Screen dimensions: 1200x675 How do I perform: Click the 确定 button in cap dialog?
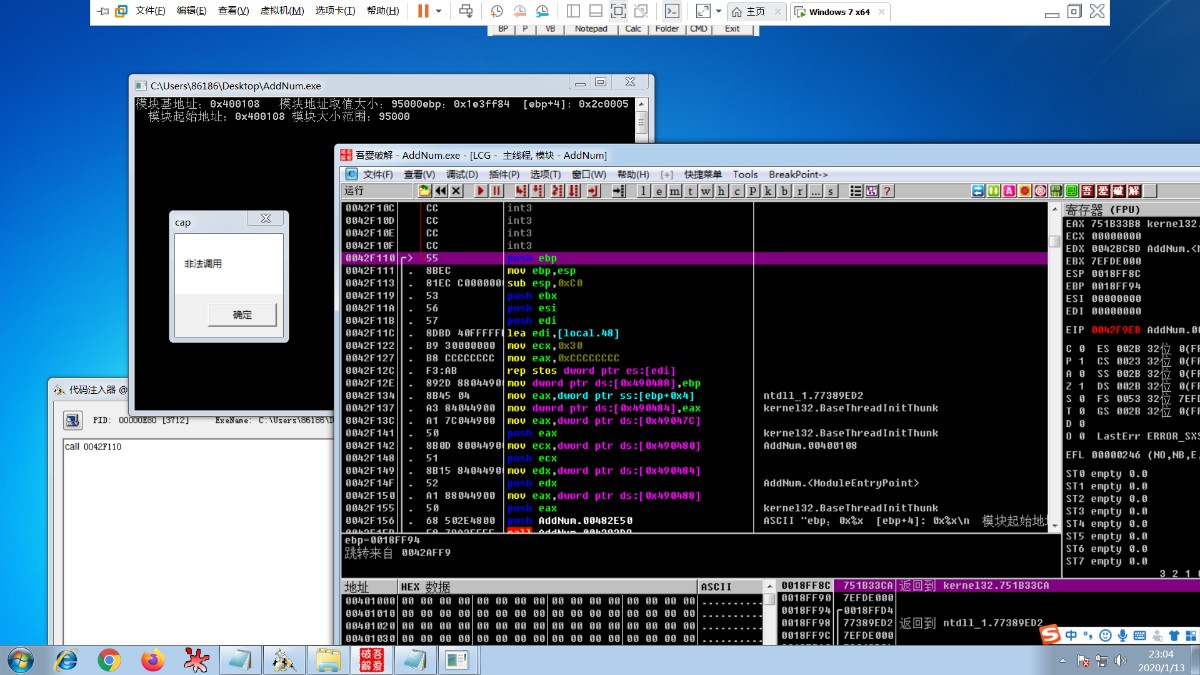click(242, 314)
